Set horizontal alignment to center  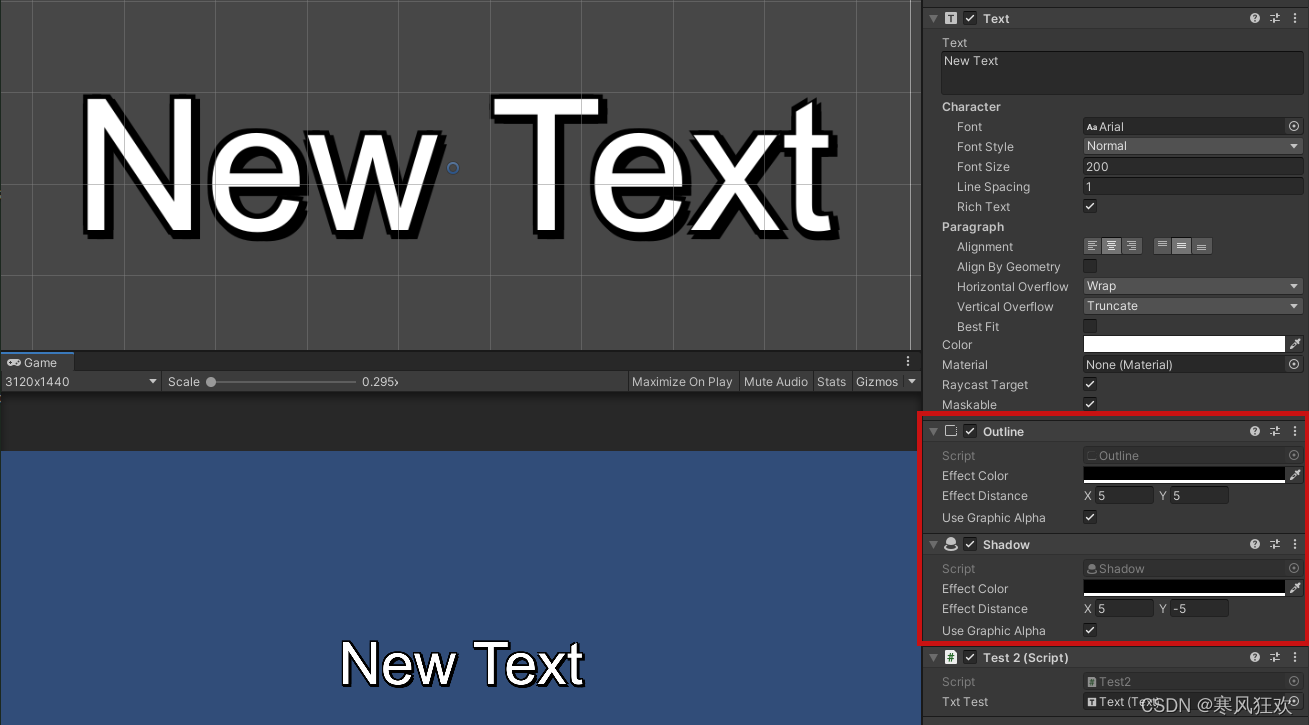click(1112, 246)
